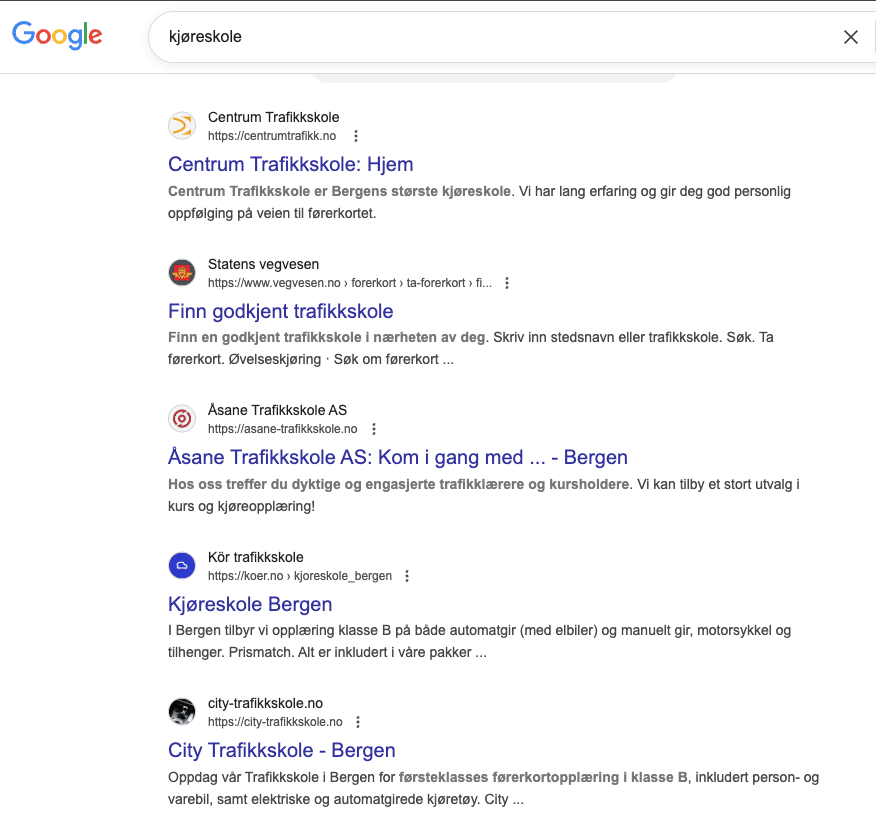This screenshot has width=876, height=828.
Task: Clear the search box with X
Action: point(851,37)
